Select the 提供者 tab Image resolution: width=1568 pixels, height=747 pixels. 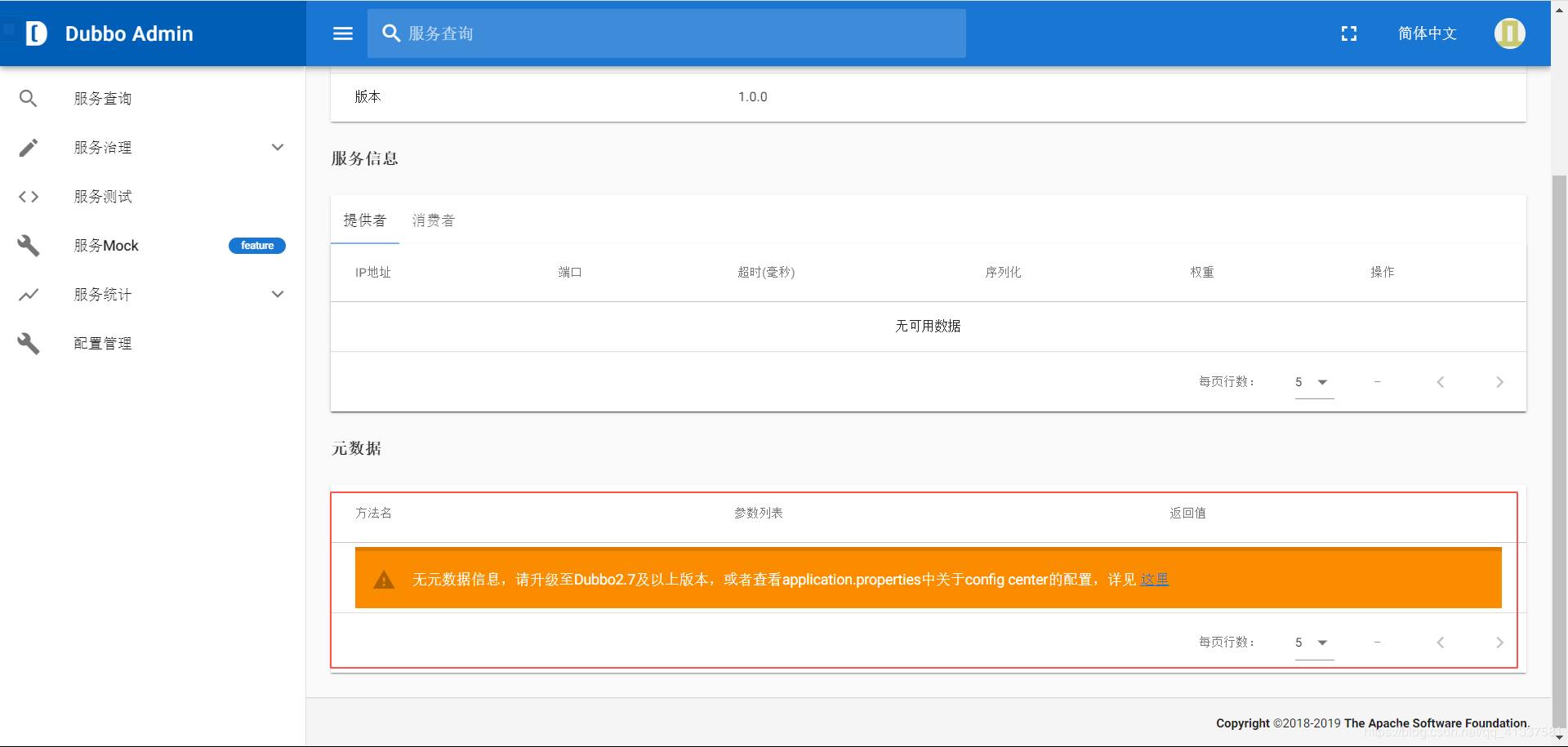(364, 220)
